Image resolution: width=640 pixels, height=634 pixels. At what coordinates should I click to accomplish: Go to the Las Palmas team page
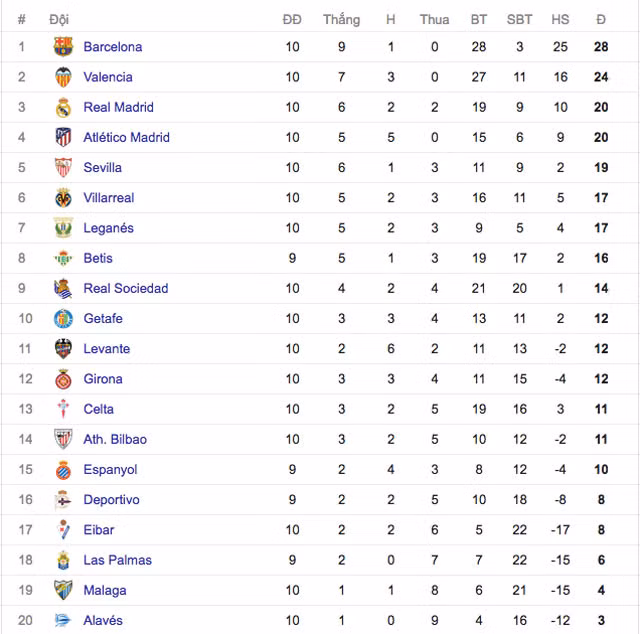118,560
